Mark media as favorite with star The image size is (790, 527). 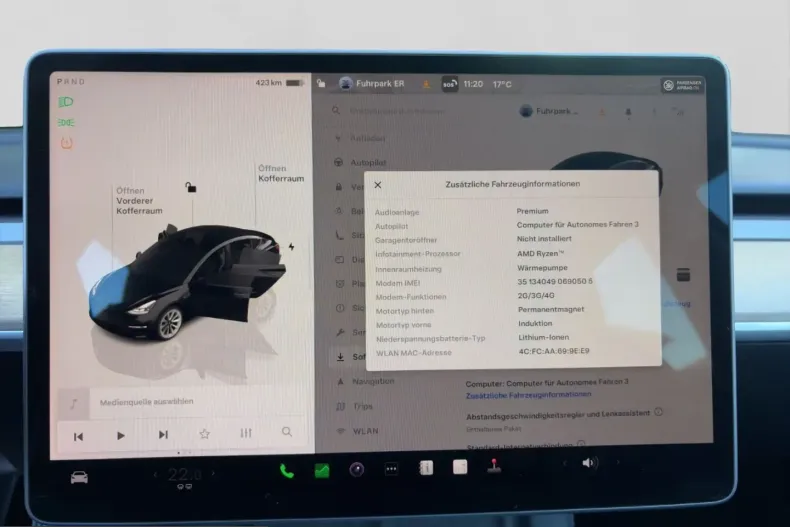204,433
